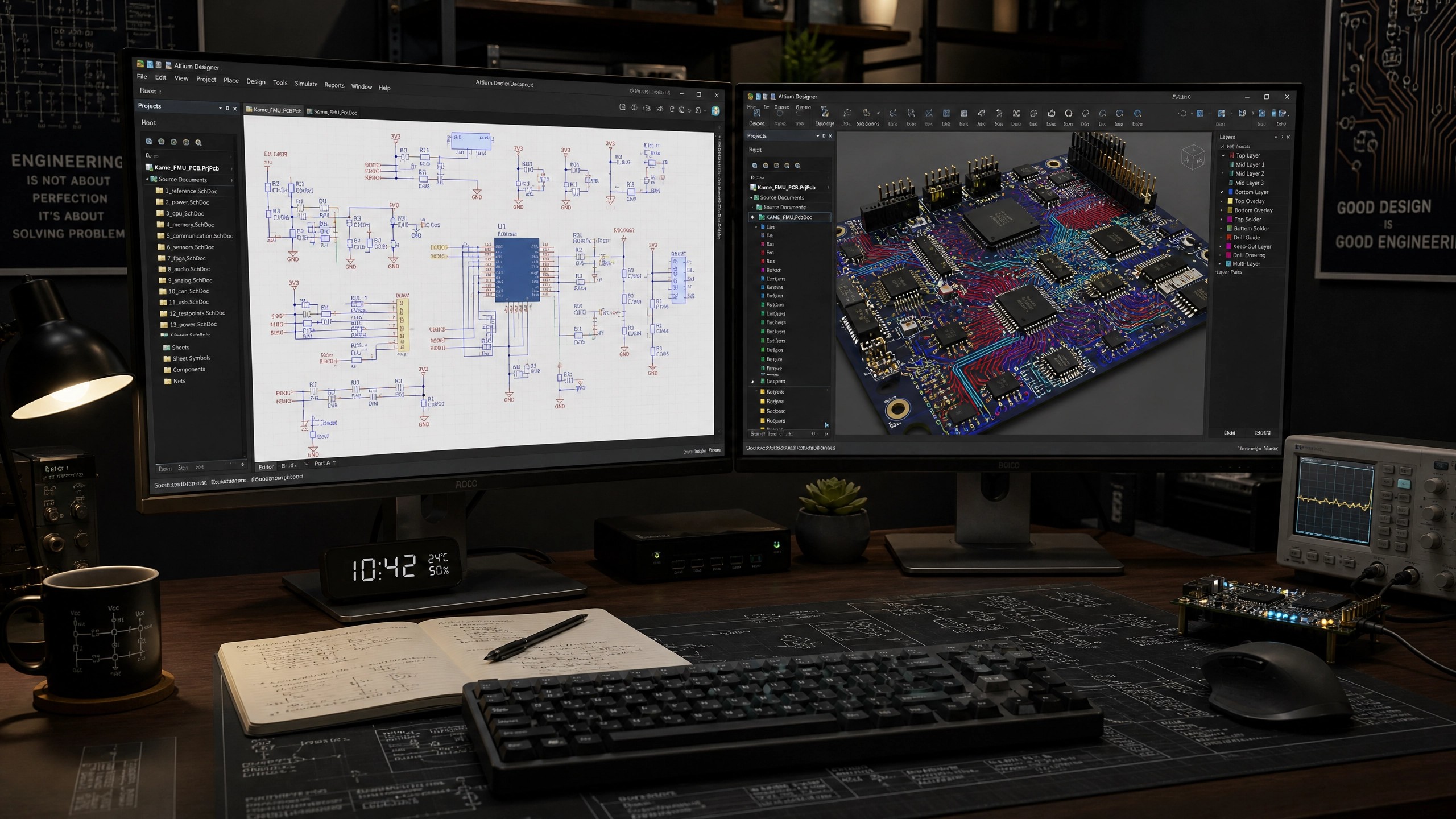Pin the schematic window Projects panel
This screenshot has width=1456, height=819.
pyautogui.click(x=227, y=108)
